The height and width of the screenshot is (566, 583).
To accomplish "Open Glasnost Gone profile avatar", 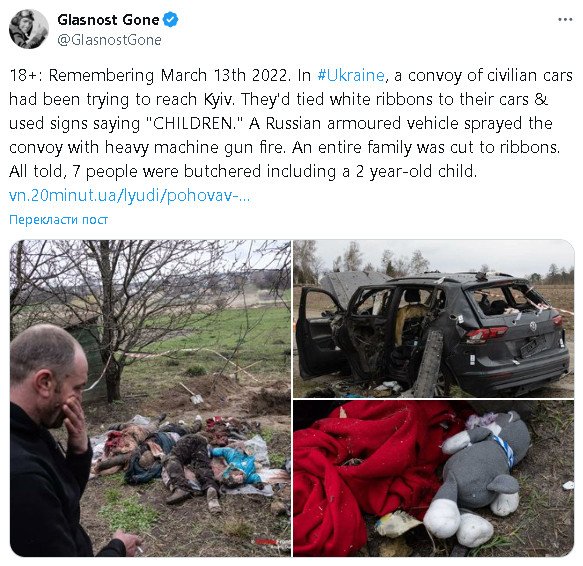I will (x=29, y=29).
